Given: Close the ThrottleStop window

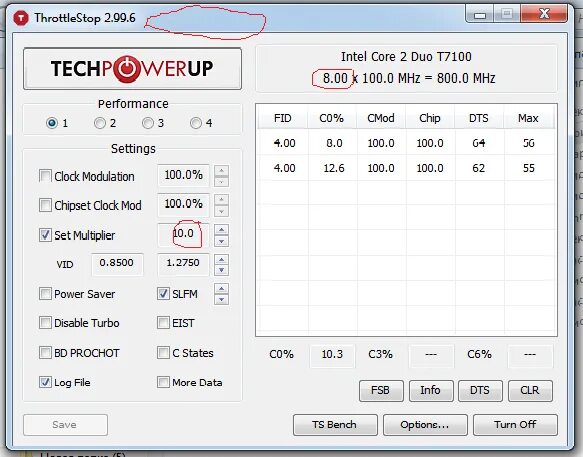Looking at the screenshot, I should pos(544,14).
